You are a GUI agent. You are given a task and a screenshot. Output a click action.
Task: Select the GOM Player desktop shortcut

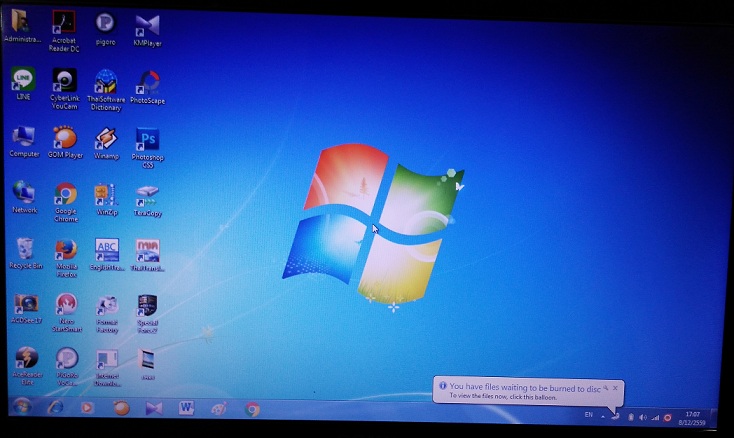pos(65,143)
